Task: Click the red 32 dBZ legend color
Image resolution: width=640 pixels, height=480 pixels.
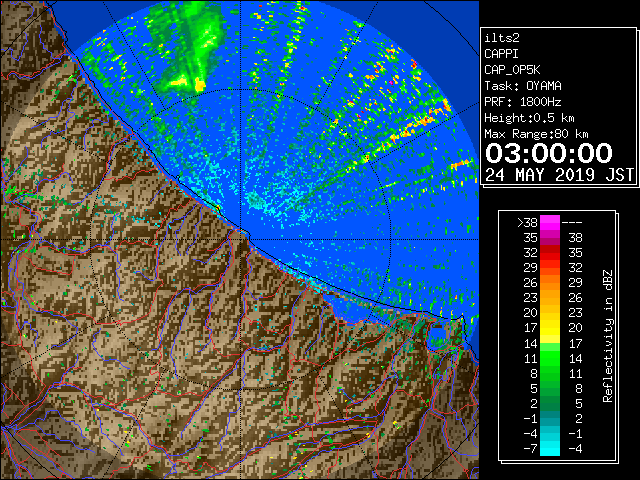Action: (x=550, y=253)
